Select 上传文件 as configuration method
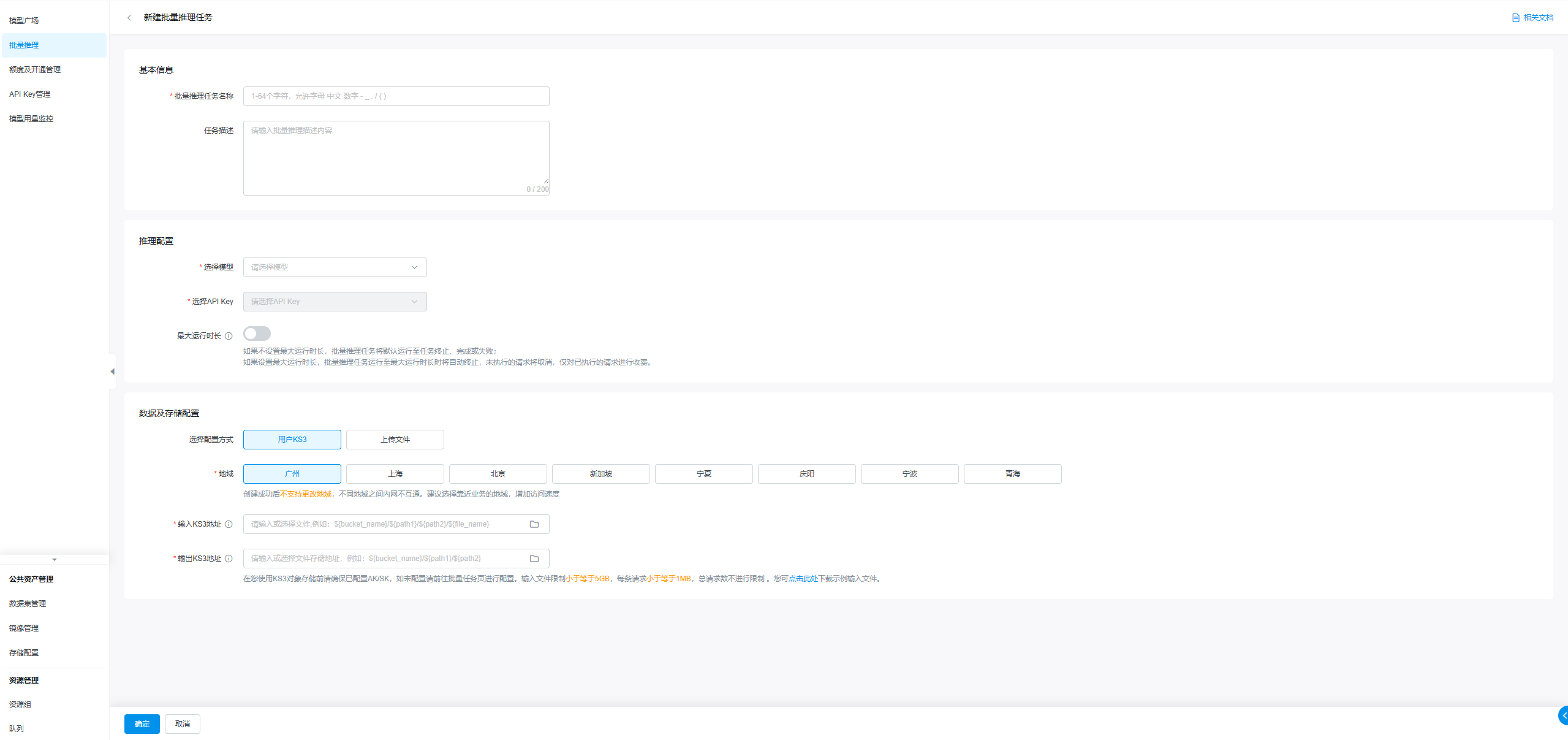This screenshot has width=1568, height=740. pyautogui.click(x=395, y=440)
